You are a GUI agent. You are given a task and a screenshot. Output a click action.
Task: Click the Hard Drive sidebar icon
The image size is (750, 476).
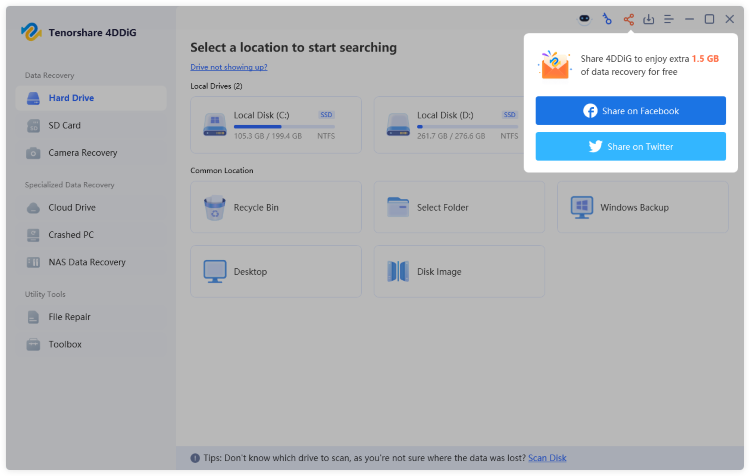click(33, 98)
